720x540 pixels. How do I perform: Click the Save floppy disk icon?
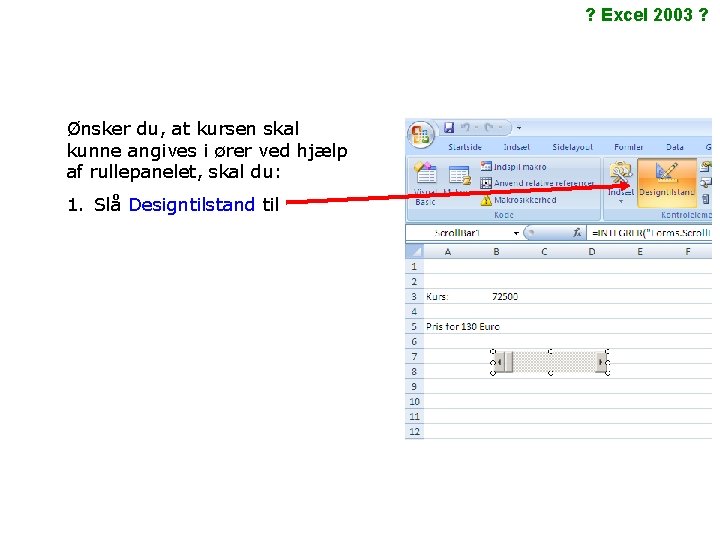[x=449, y=127]
